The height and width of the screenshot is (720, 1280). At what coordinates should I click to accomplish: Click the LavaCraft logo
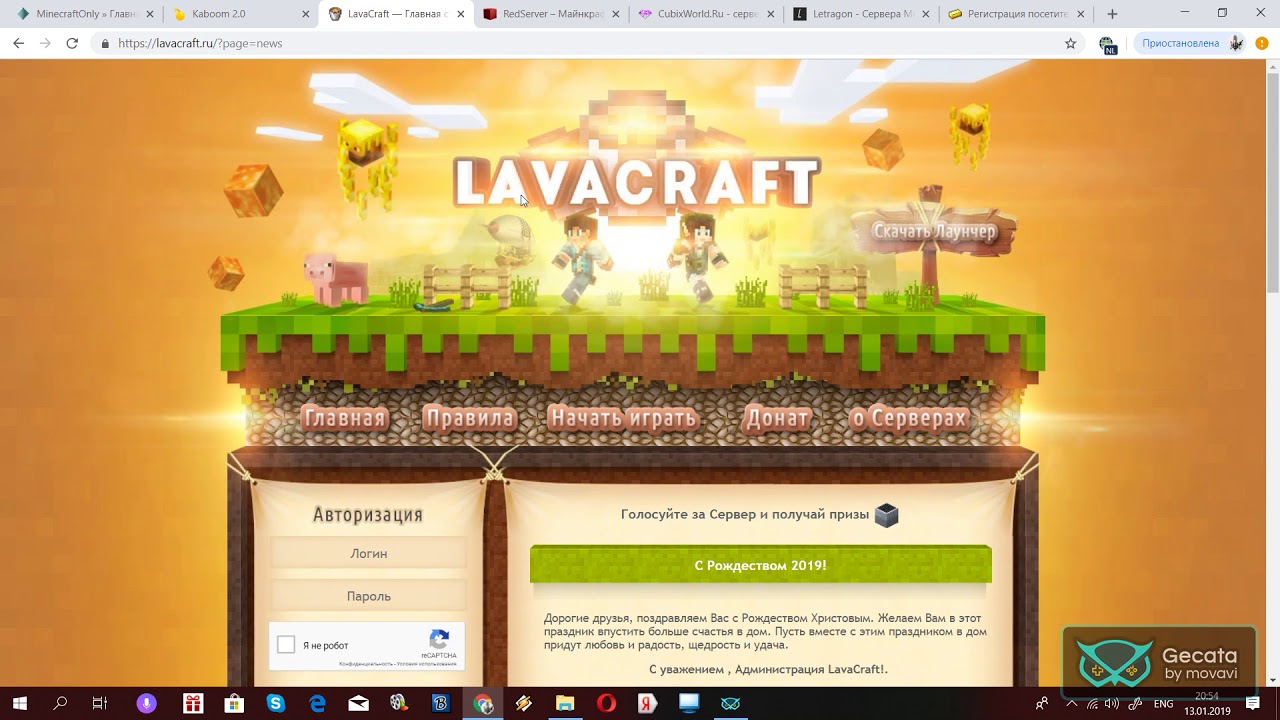(637, 182)
